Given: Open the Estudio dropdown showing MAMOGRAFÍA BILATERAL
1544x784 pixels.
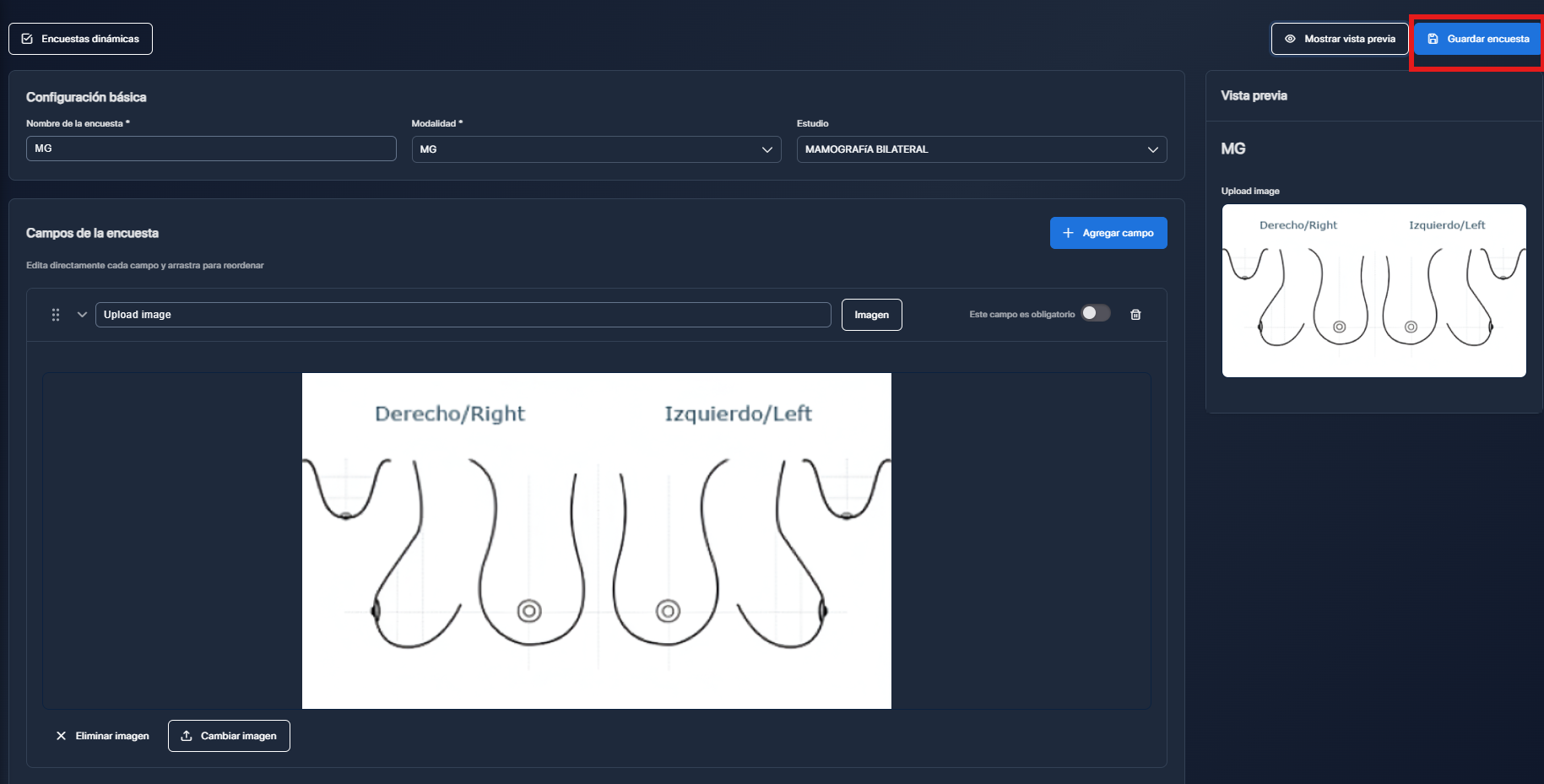Looking at the screenshot, I should [981, 149].
